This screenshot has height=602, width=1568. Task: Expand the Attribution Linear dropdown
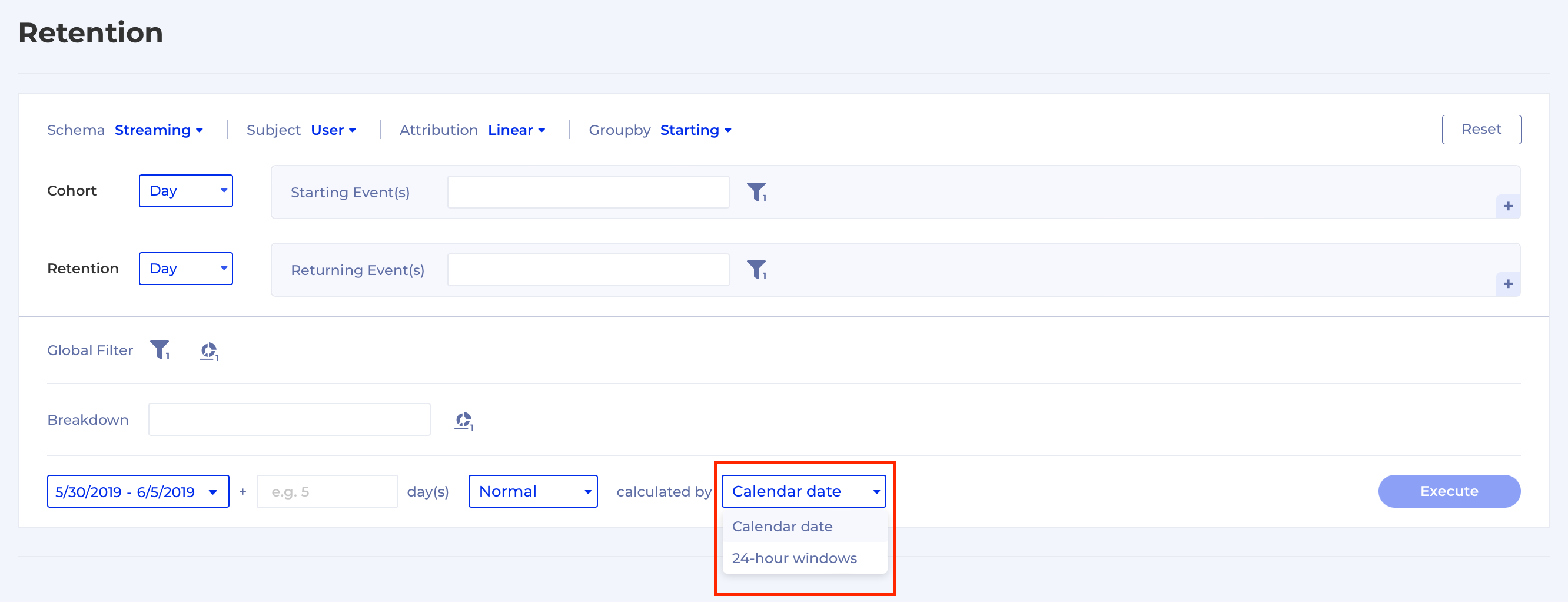click(x=516, y=130)
